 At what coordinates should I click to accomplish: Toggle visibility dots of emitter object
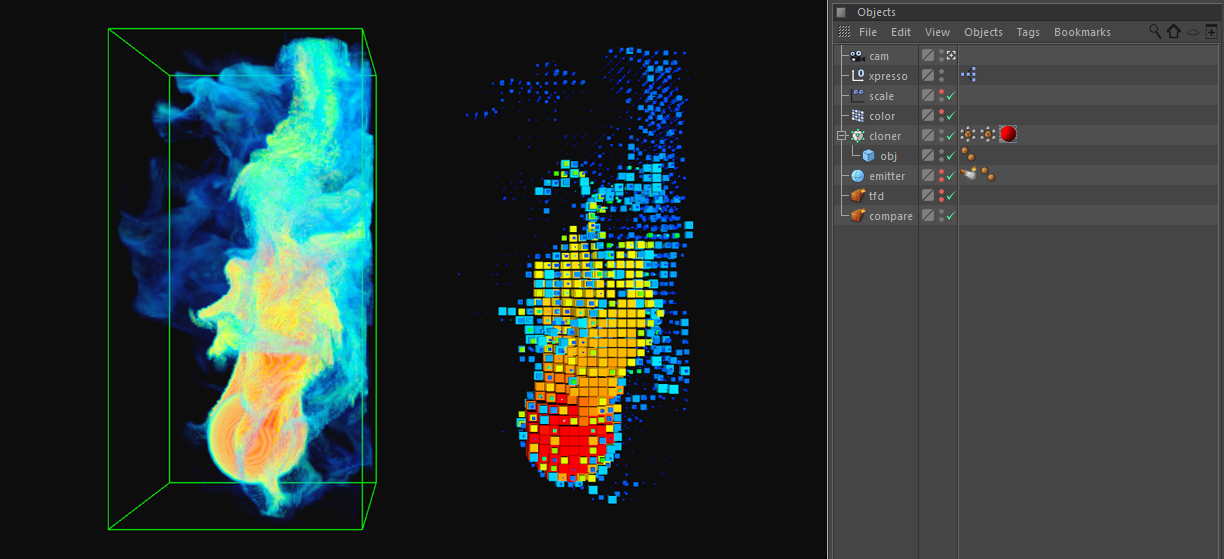tap(941, 176)
